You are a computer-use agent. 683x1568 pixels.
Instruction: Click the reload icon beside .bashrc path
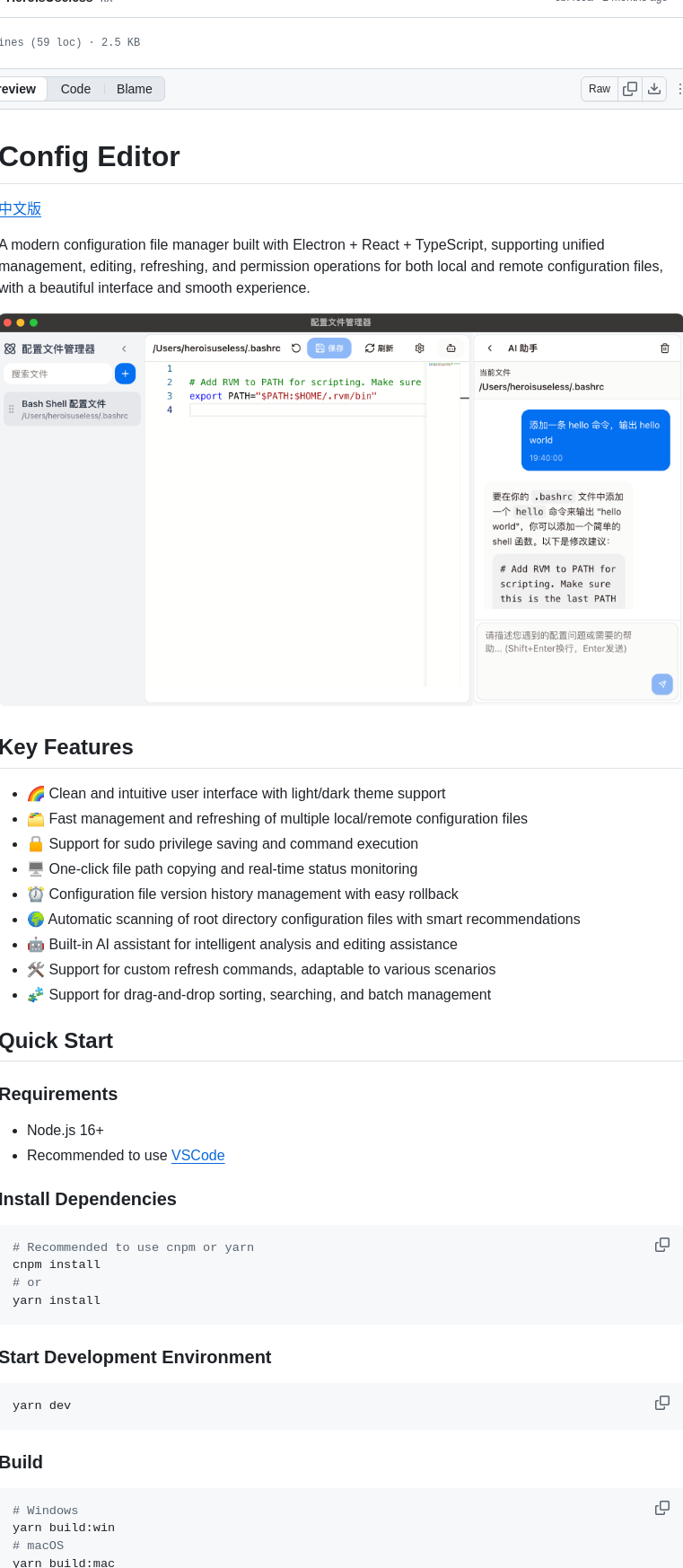pos(296,348)
